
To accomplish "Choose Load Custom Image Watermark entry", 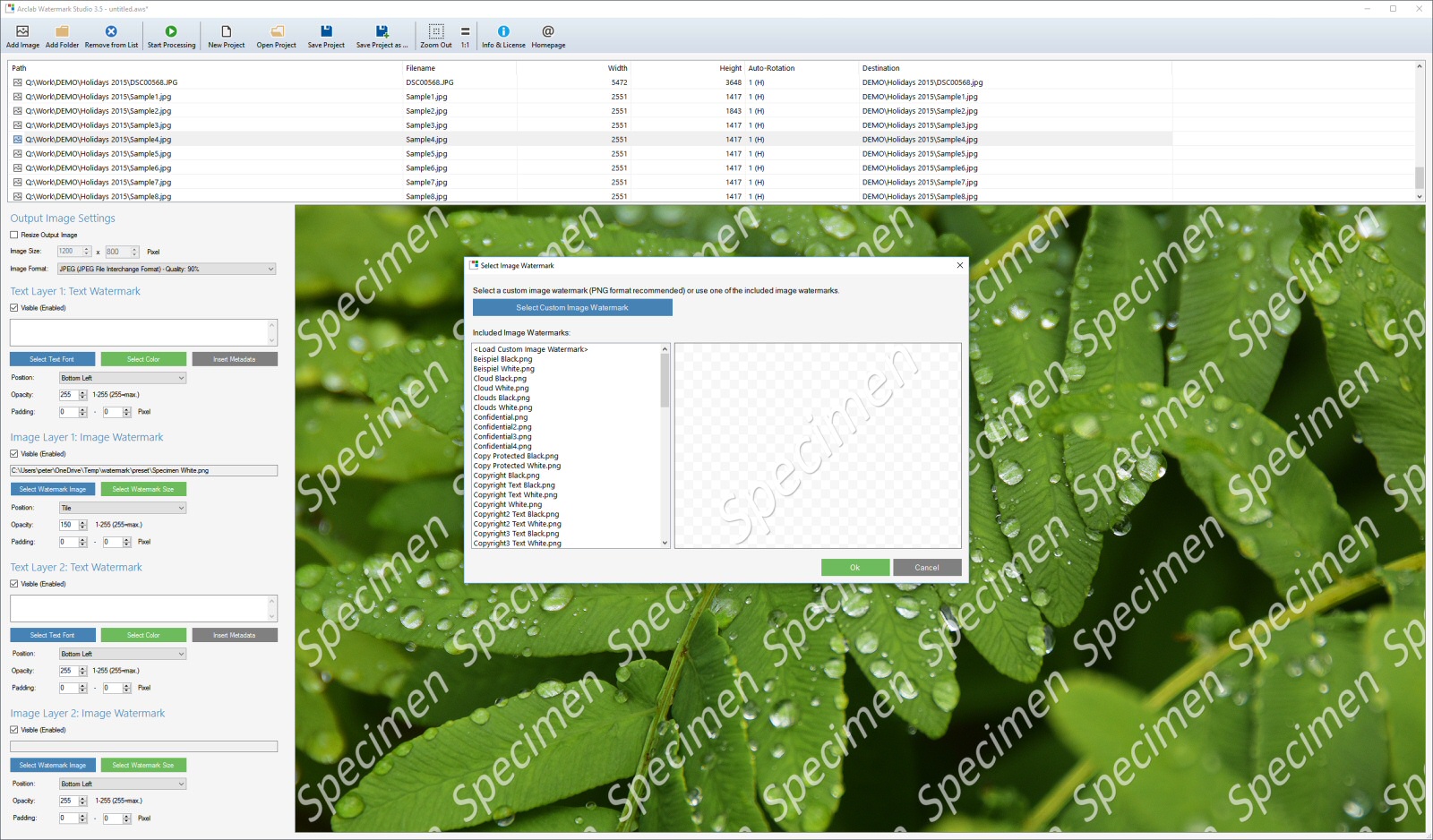I will click(530, 349).
